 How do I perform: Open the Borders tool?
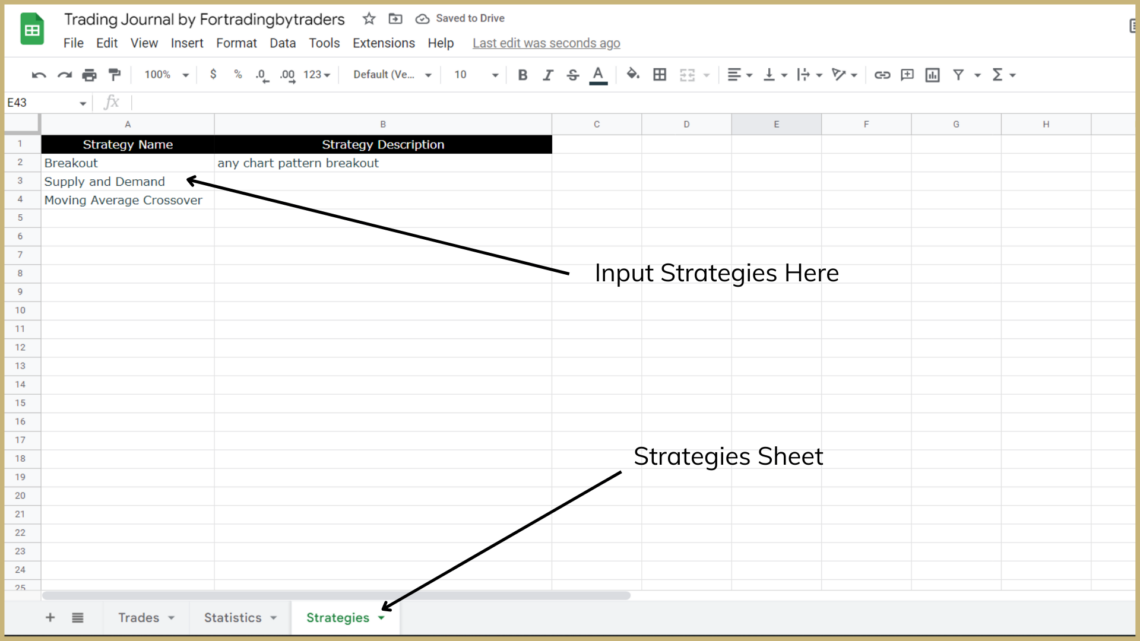click(659, 74)
